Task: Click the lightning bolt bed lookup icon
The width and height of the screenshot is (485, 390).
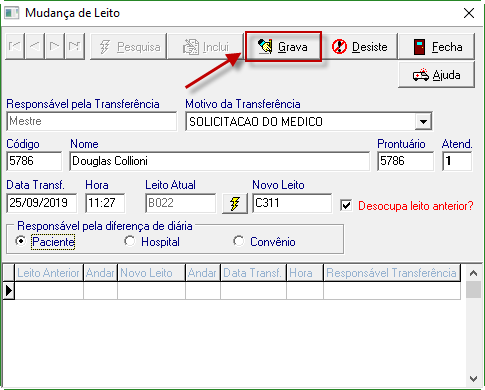Action: tap(235, 203)
